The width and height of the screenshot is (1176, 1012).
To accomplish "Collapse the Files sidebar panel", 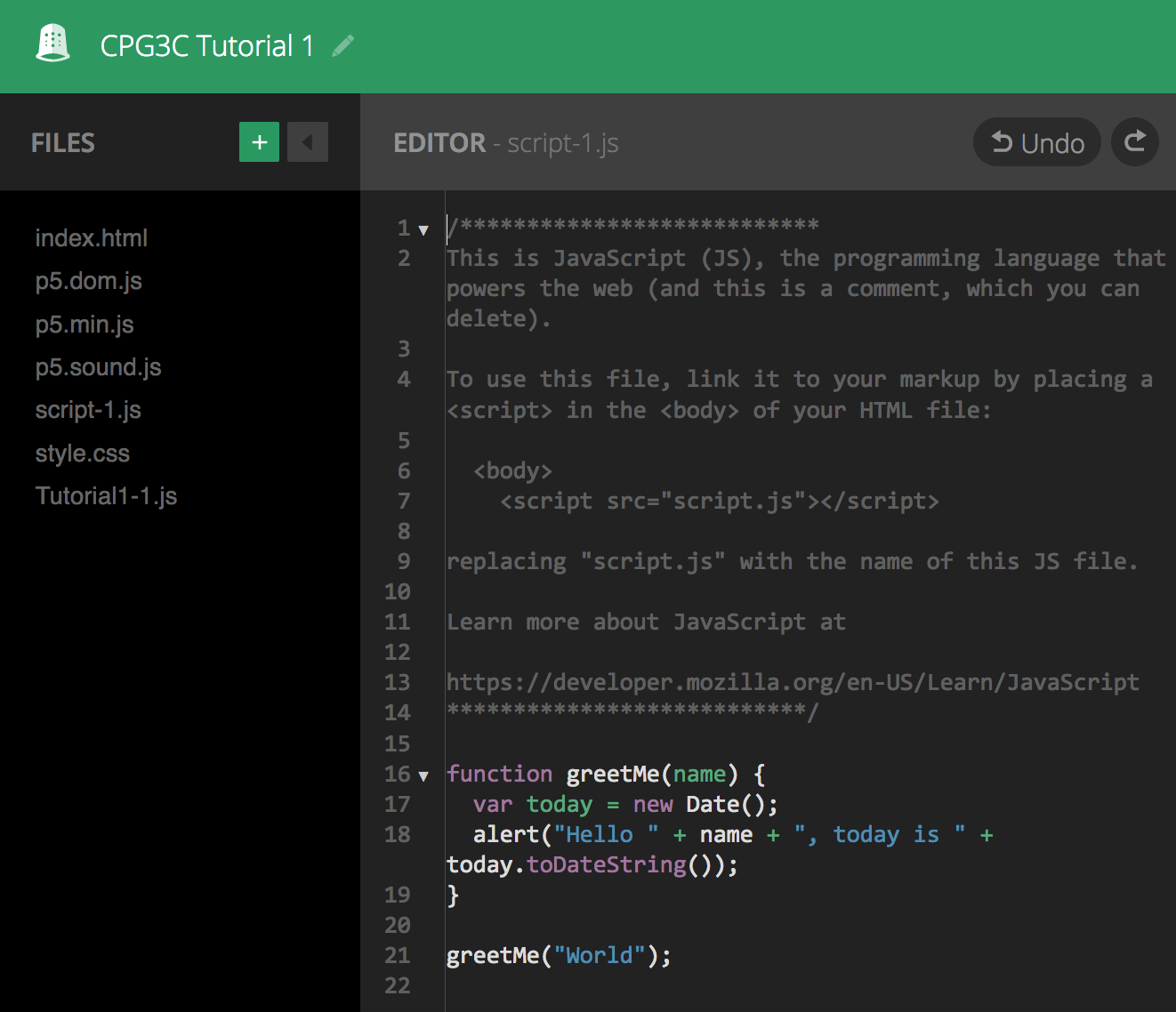I will (x=308, y=142).
